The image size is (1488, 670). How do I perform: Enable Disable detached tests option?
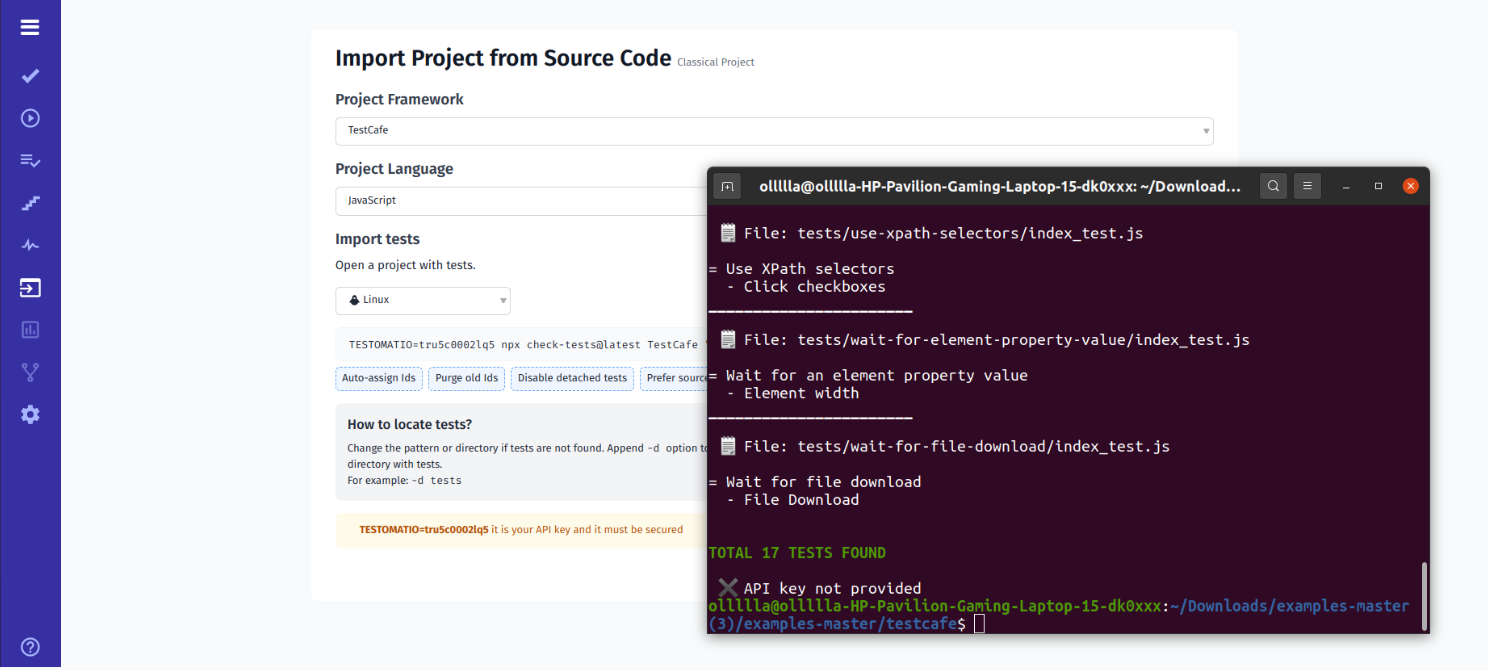(x=572, y=378)
